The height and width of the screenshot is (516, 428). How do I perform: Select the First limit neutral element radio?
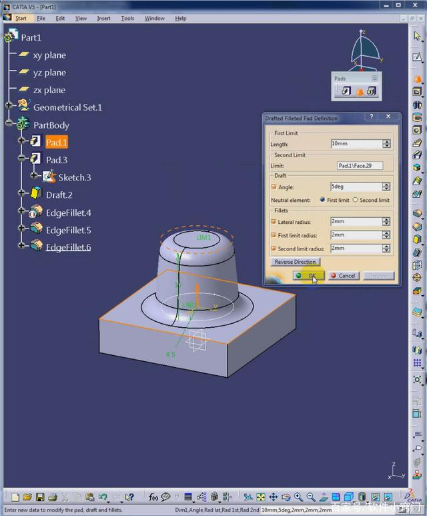pyautogui.click(x=322, y=200)
